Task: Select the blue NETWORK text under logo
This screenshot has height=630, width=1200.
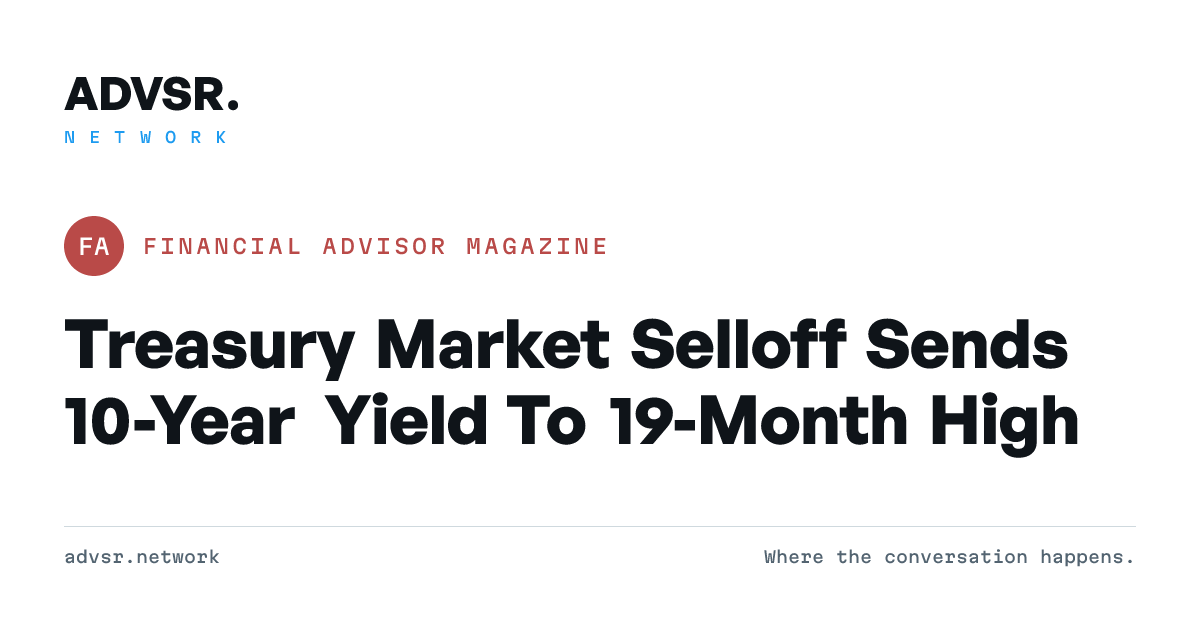Action: point(146,138)
